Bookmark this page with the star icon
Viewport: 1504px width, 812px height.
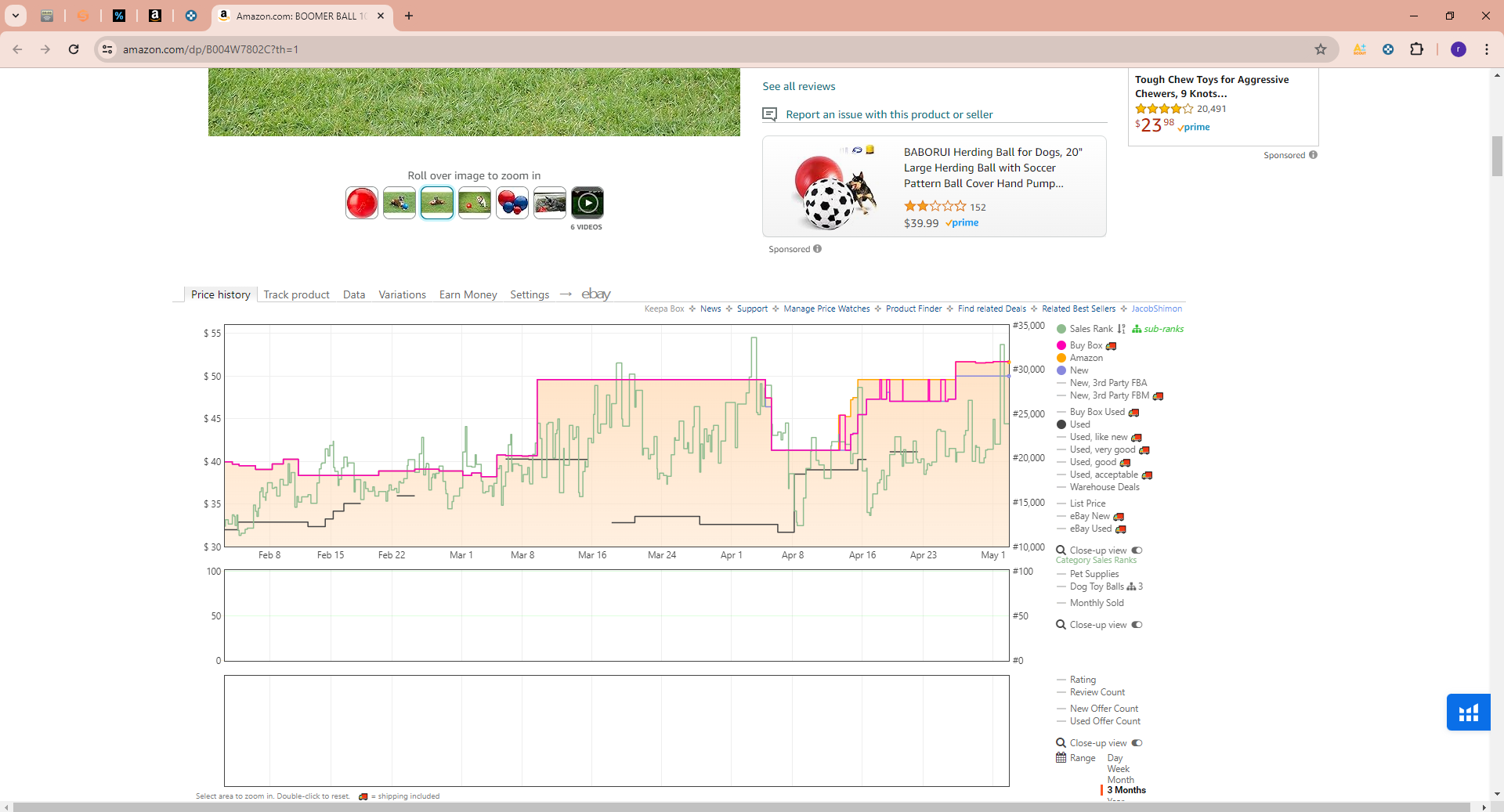[1321, 49]
